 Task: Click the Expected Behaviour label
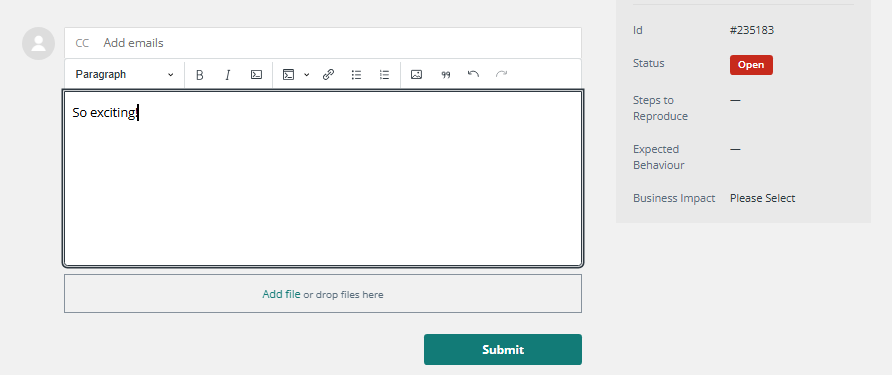point(659,157)
